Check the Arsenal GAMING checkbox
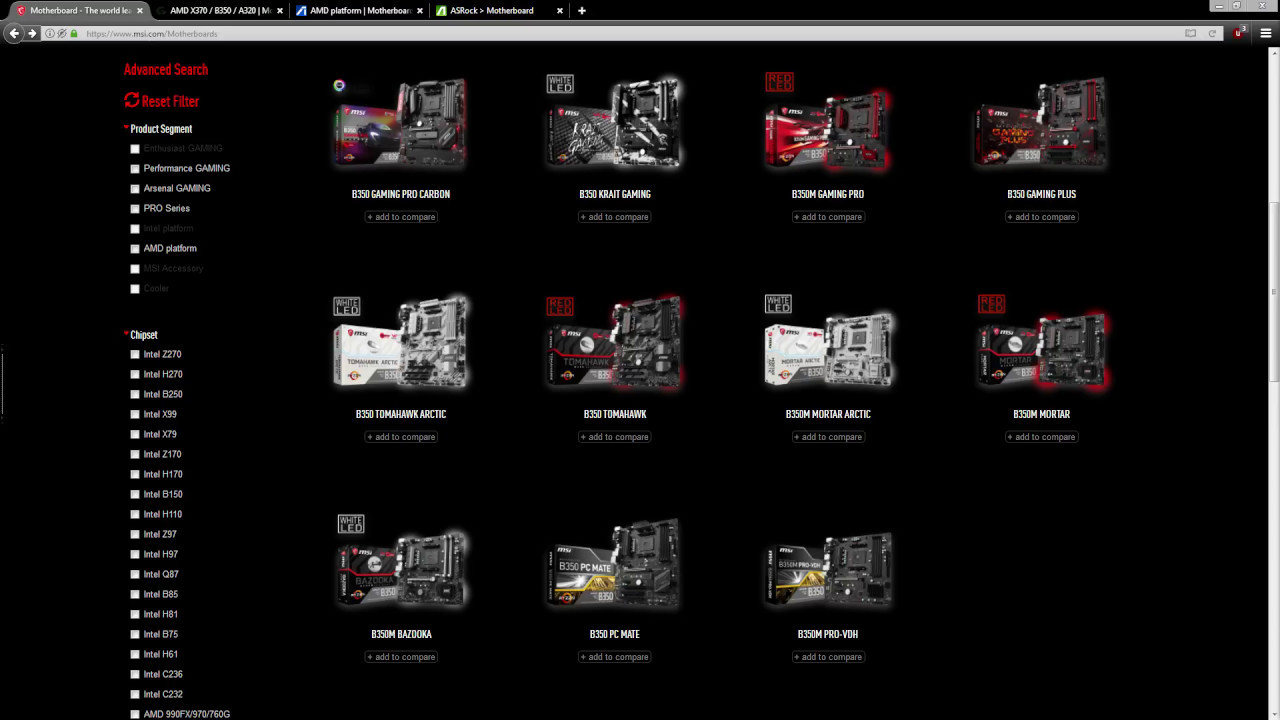This screenshot has height=720, width=1280. pyautogui.click(x=135, y=189)
